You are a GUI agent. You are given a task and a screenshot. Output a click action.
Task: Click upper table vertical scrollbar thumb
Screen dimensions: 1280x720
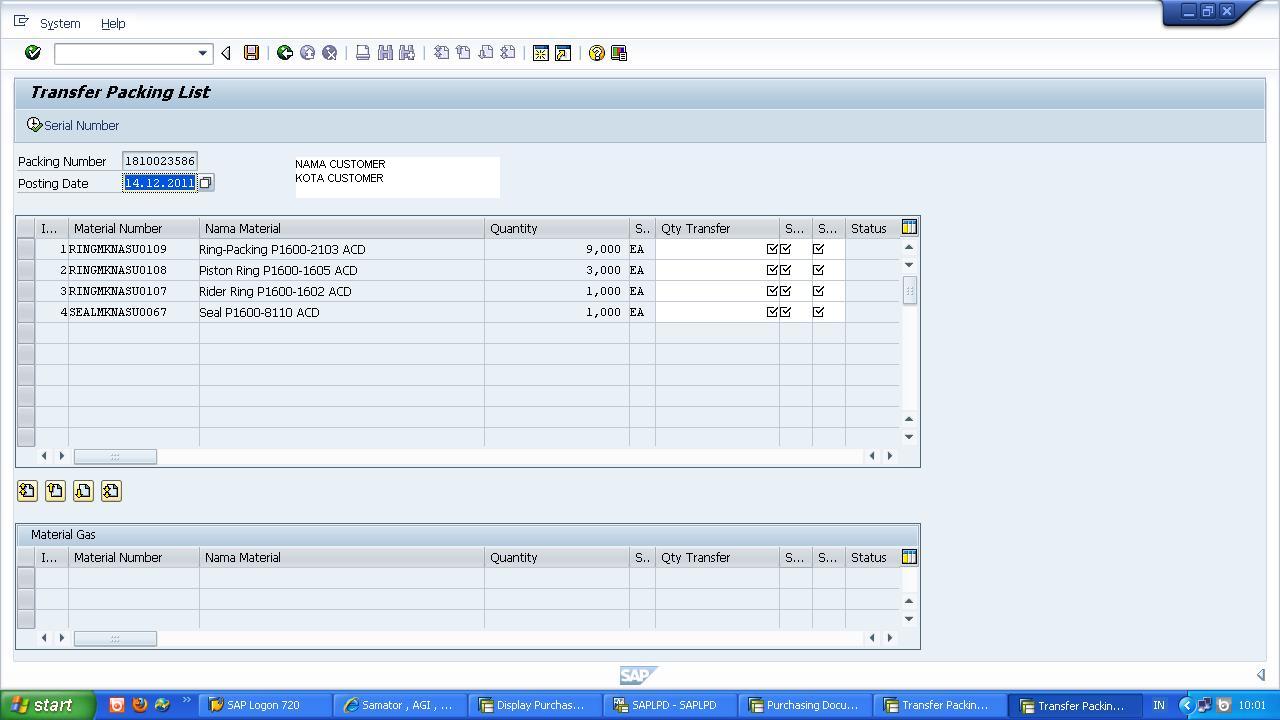909,291
